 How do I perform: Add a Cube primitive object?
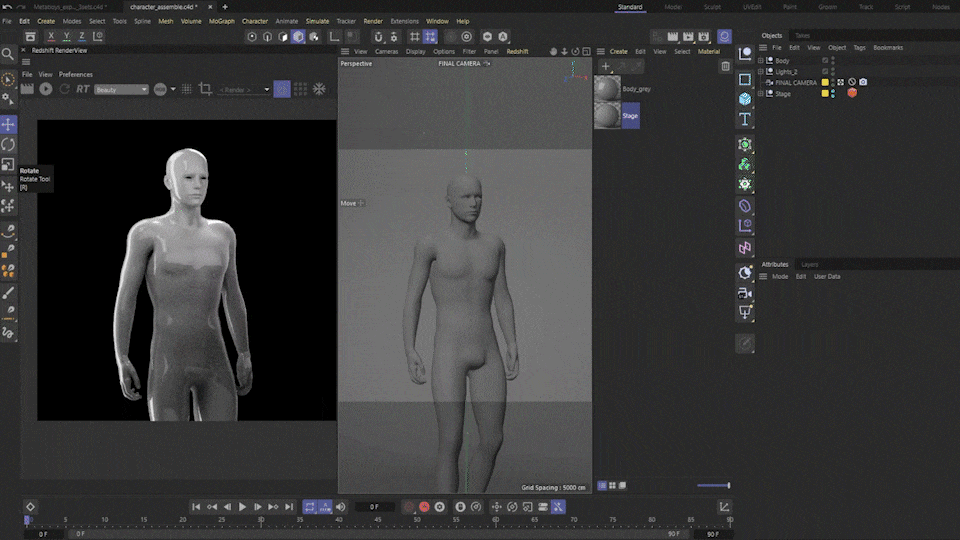point(745,99)
